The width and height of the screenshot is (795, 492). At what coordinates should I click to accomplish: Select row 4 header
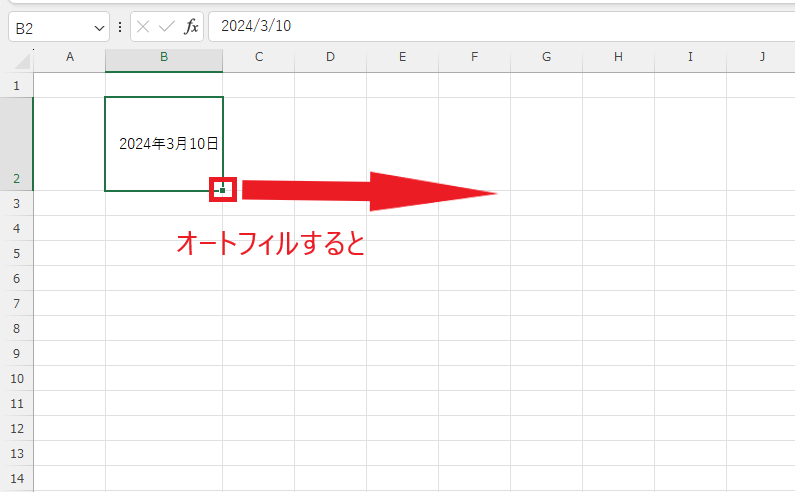[17, 228]
